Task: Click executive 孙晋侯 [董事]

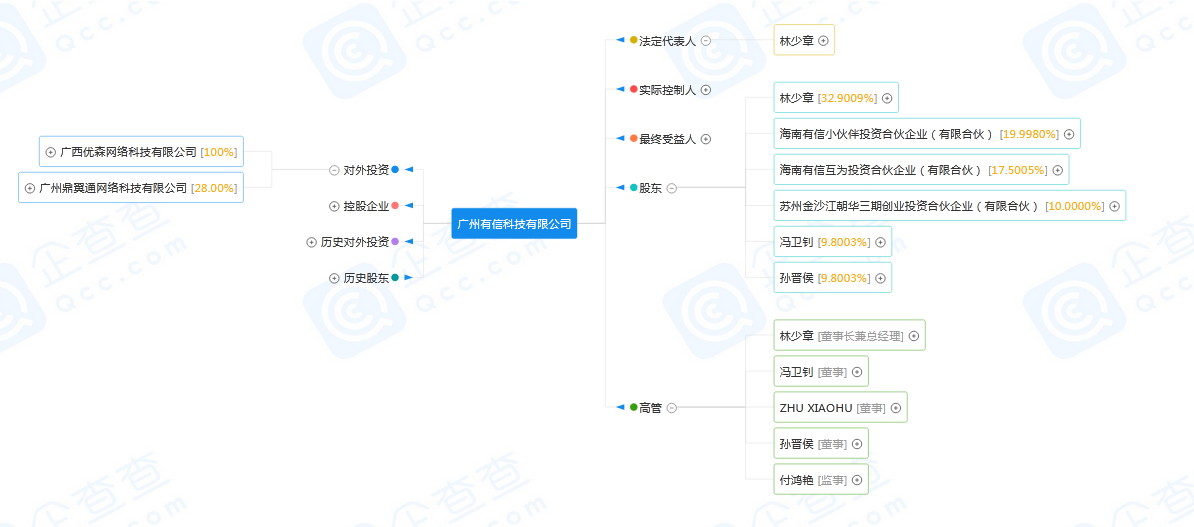Action: 821,443
